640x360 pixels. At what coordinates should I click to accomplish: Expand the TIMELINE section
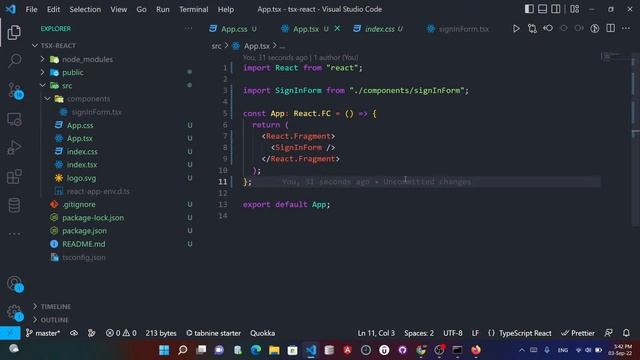(56, 307)
